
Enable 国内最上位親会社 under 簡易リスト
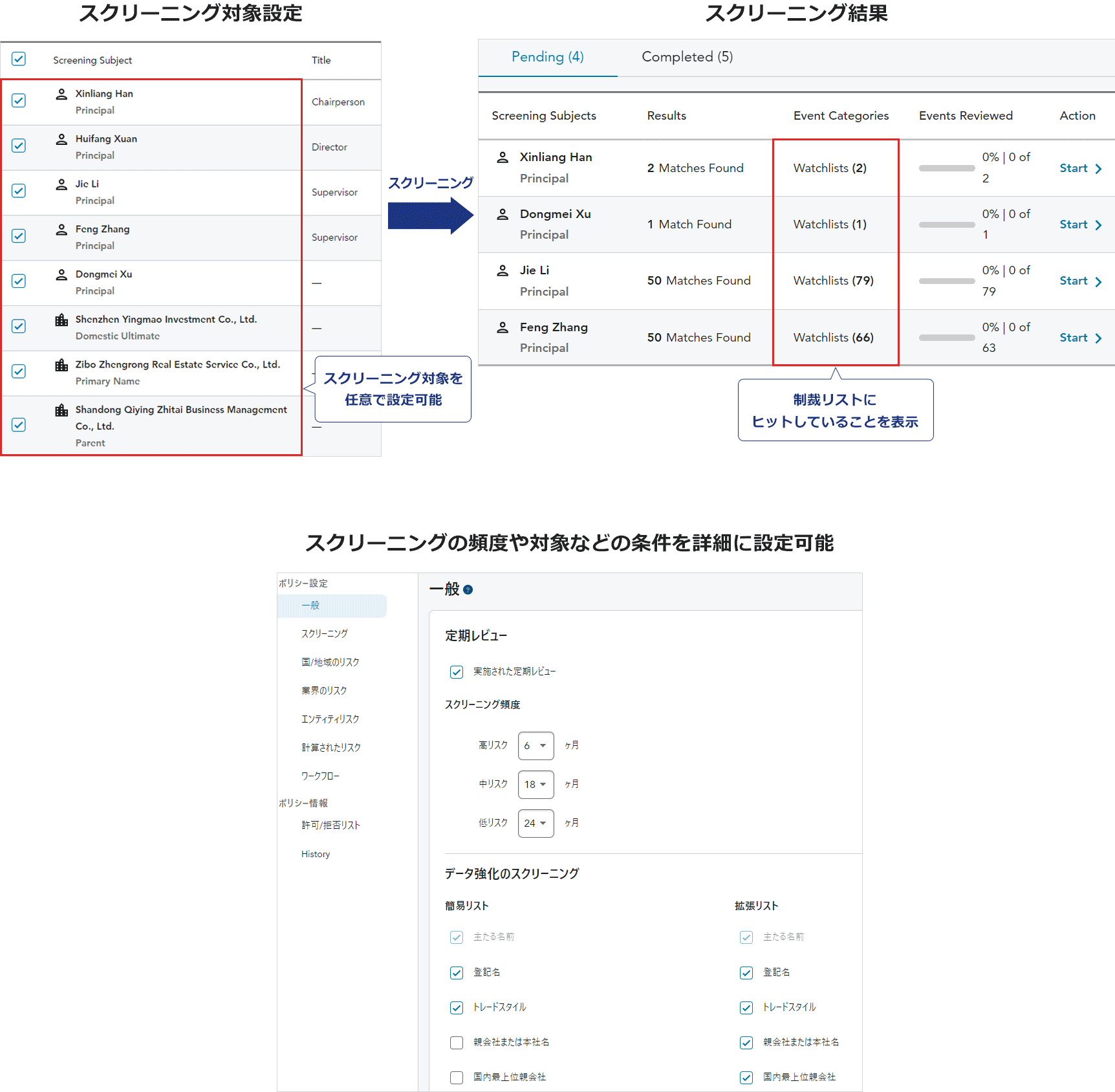click(x=457, y=1078)
